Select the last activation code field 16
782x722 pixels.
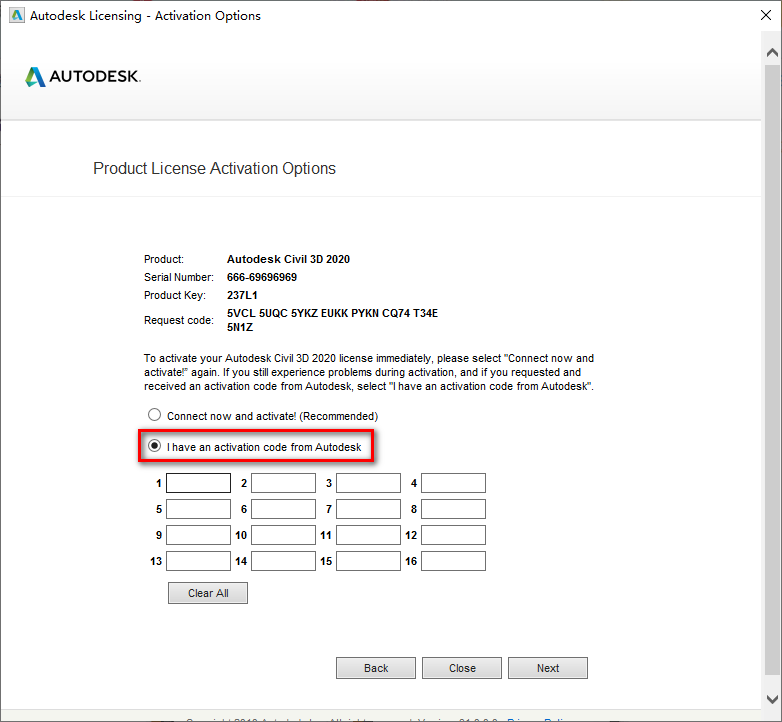[x=453, y=562]
